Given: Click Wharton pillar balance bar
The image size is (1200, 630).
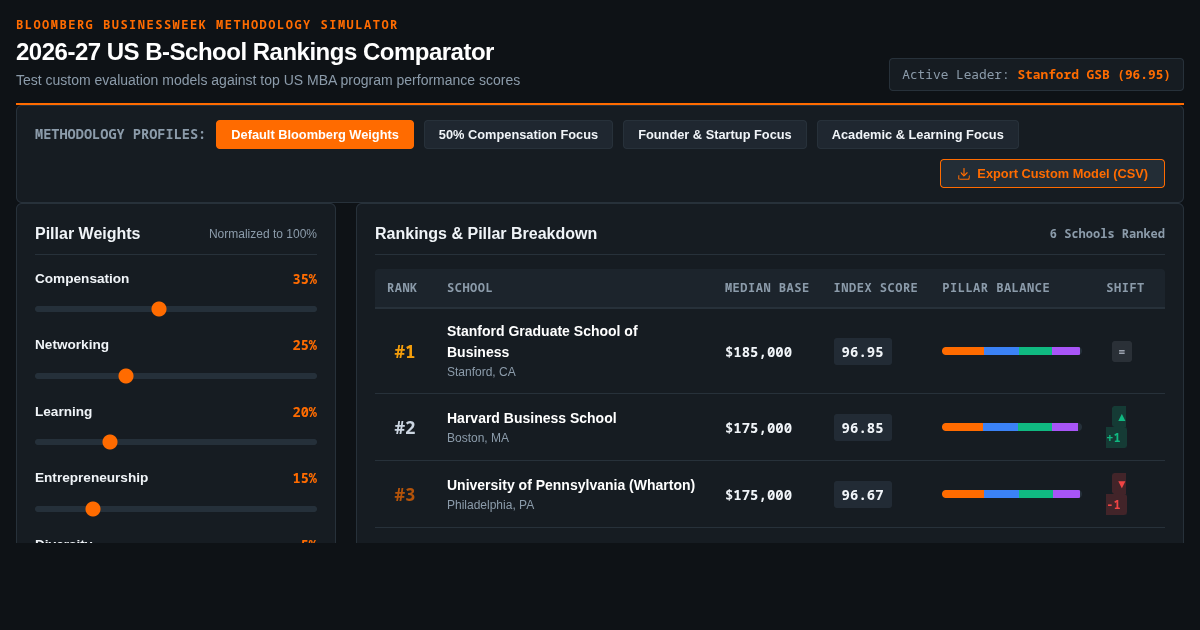Looking at the screenshot, I should point(1012,494).
